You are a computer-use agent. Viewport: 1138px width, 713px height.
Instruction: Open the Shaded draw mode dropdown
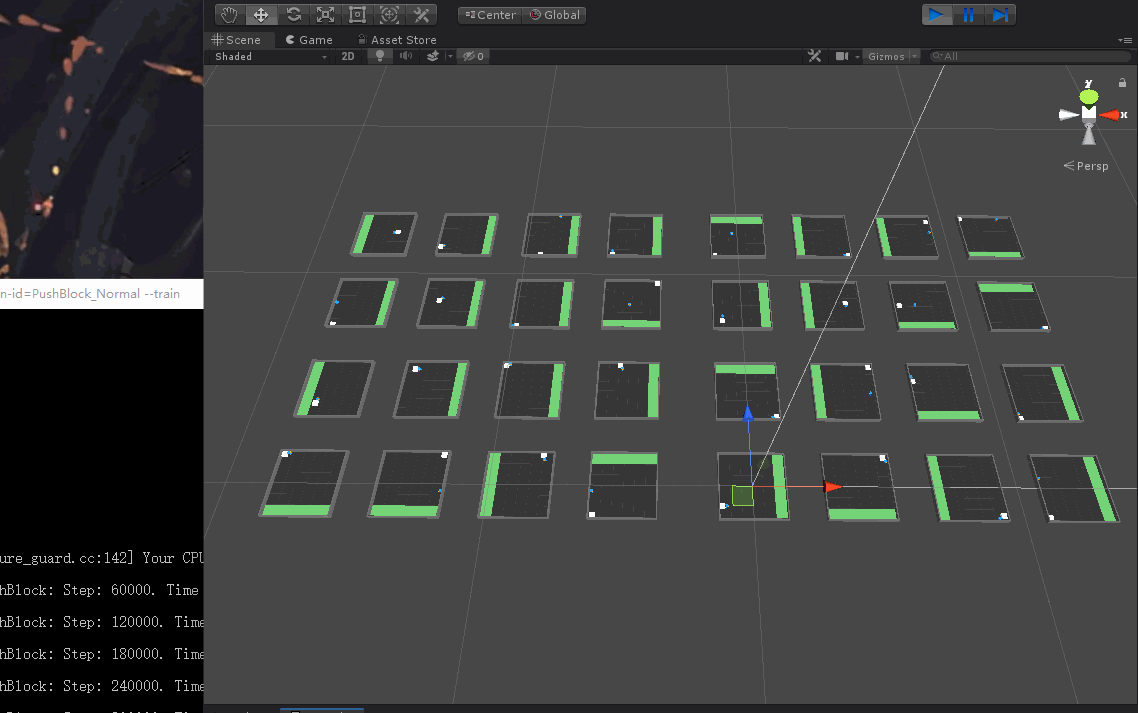270,57
